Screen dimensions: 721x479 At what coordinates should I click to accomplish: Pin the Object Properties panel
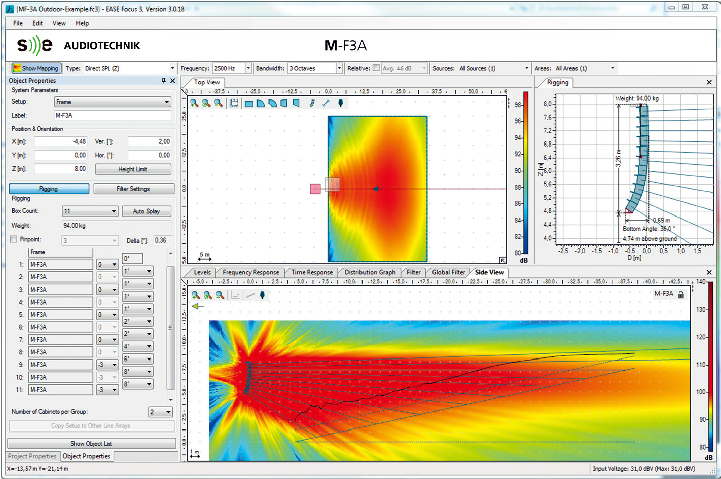pos(163,81)
